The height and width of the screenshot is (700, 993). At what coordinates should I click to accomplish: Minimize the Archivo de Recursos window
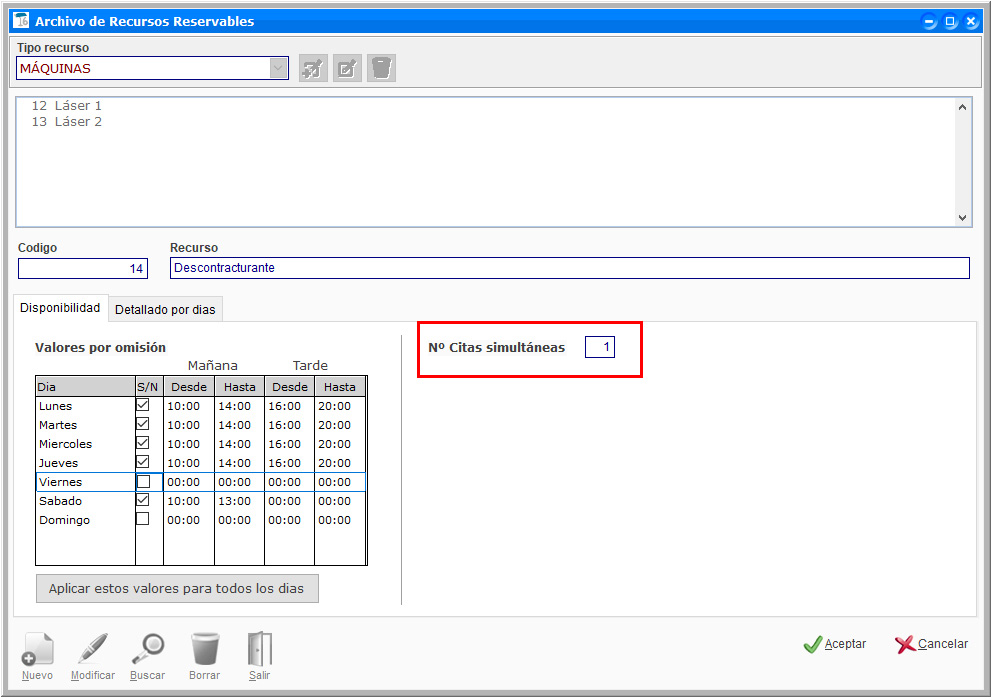928,21
